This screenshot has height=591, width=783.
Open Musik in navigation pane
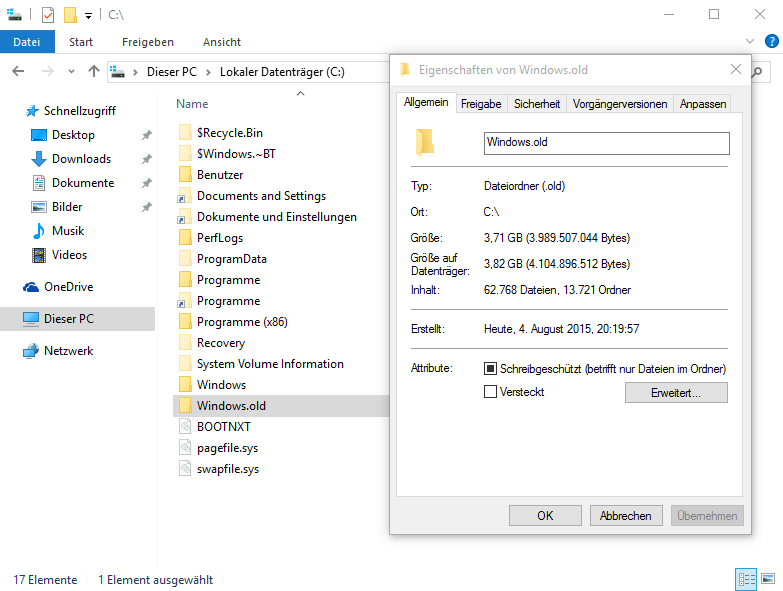point(68,231)
